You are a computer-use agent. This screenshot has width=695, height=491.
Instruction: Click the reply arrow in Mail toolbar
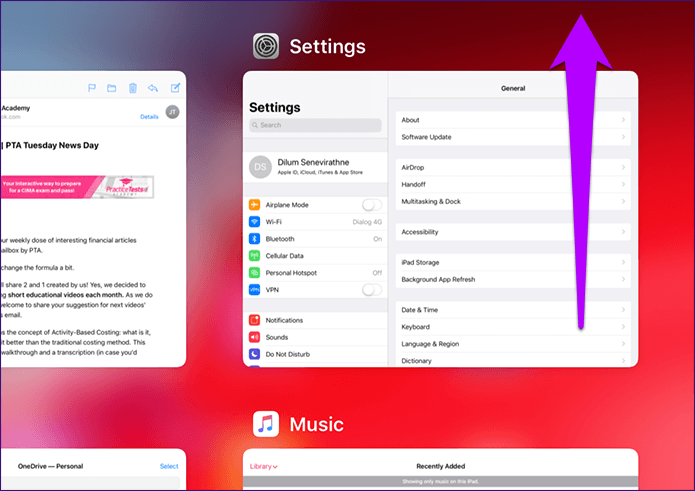coord(153,88)
